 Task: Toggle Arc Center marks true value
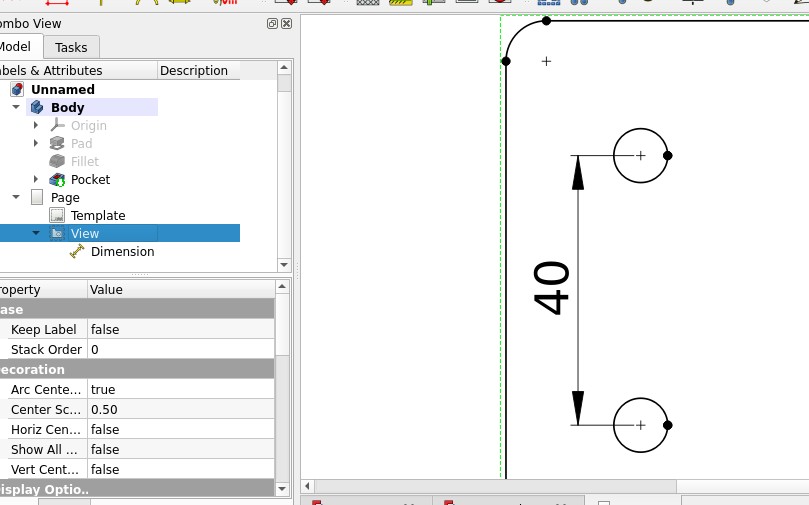pyautogui.click(x=180, y=390)
